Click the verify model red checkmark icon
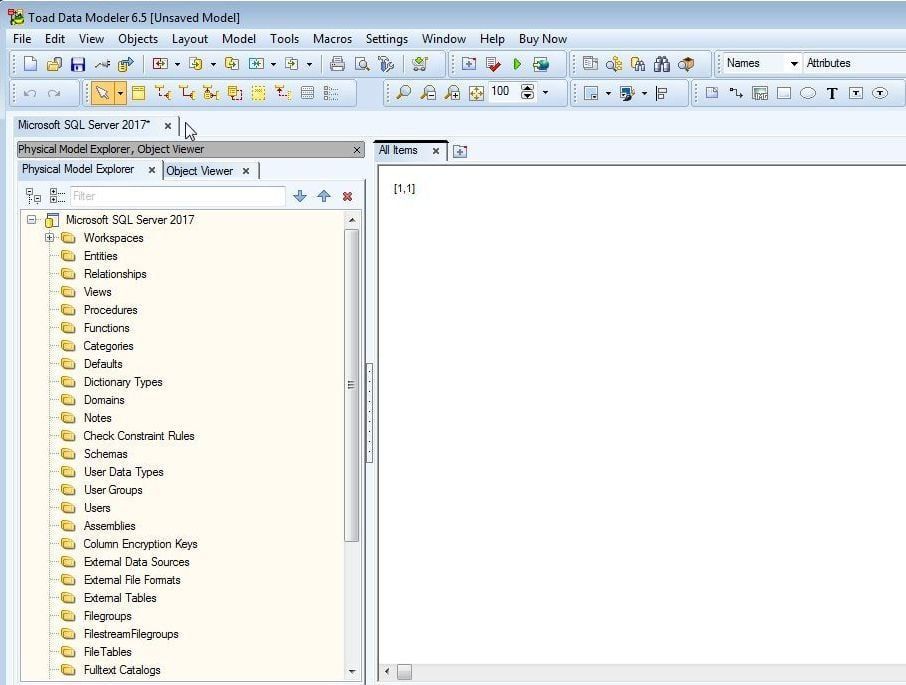This screenshot has height=685, width=906. click(493, 64)
